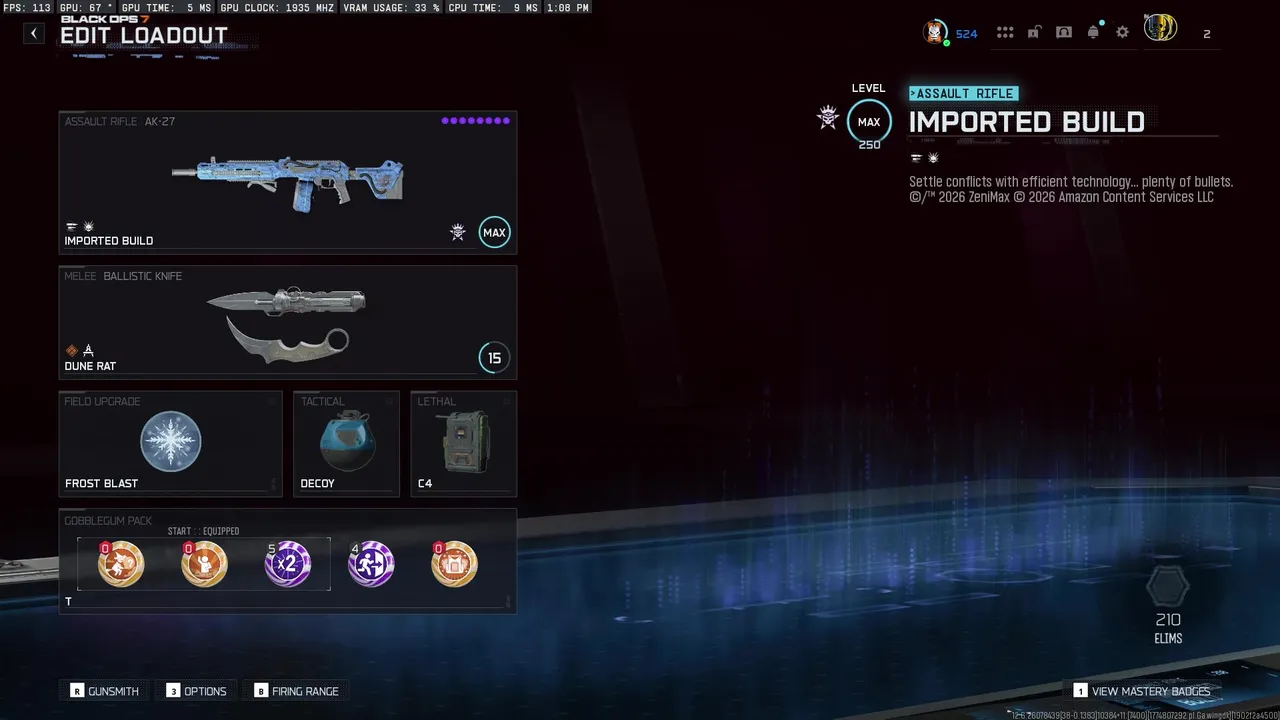Viewport: 1280px width, 720px height.
Task: Click the weapon description text
Action: click(1071, 189)
